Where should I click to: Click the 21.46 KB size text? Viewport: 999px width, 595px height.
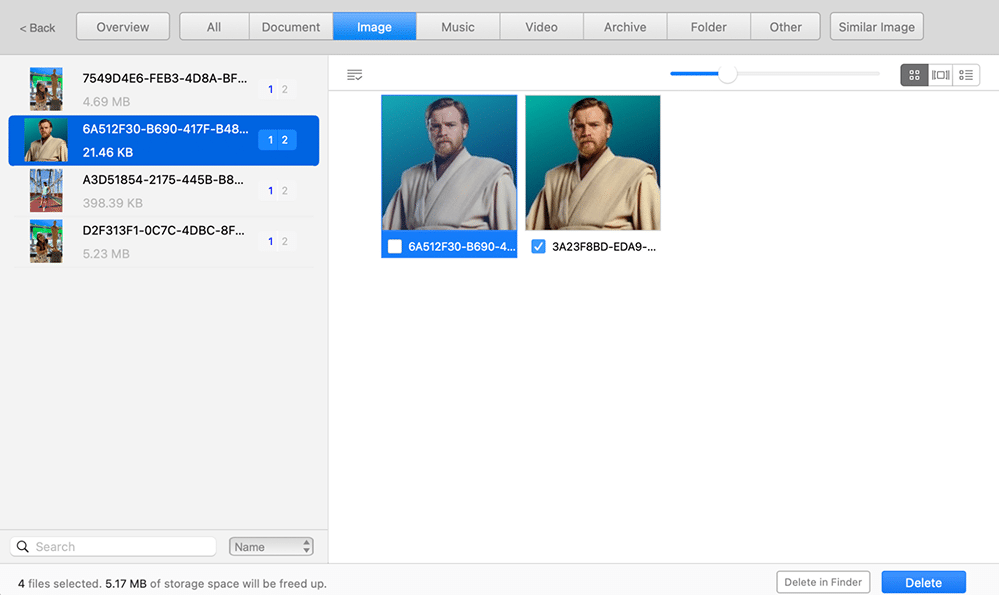click(x=108, y=152)
